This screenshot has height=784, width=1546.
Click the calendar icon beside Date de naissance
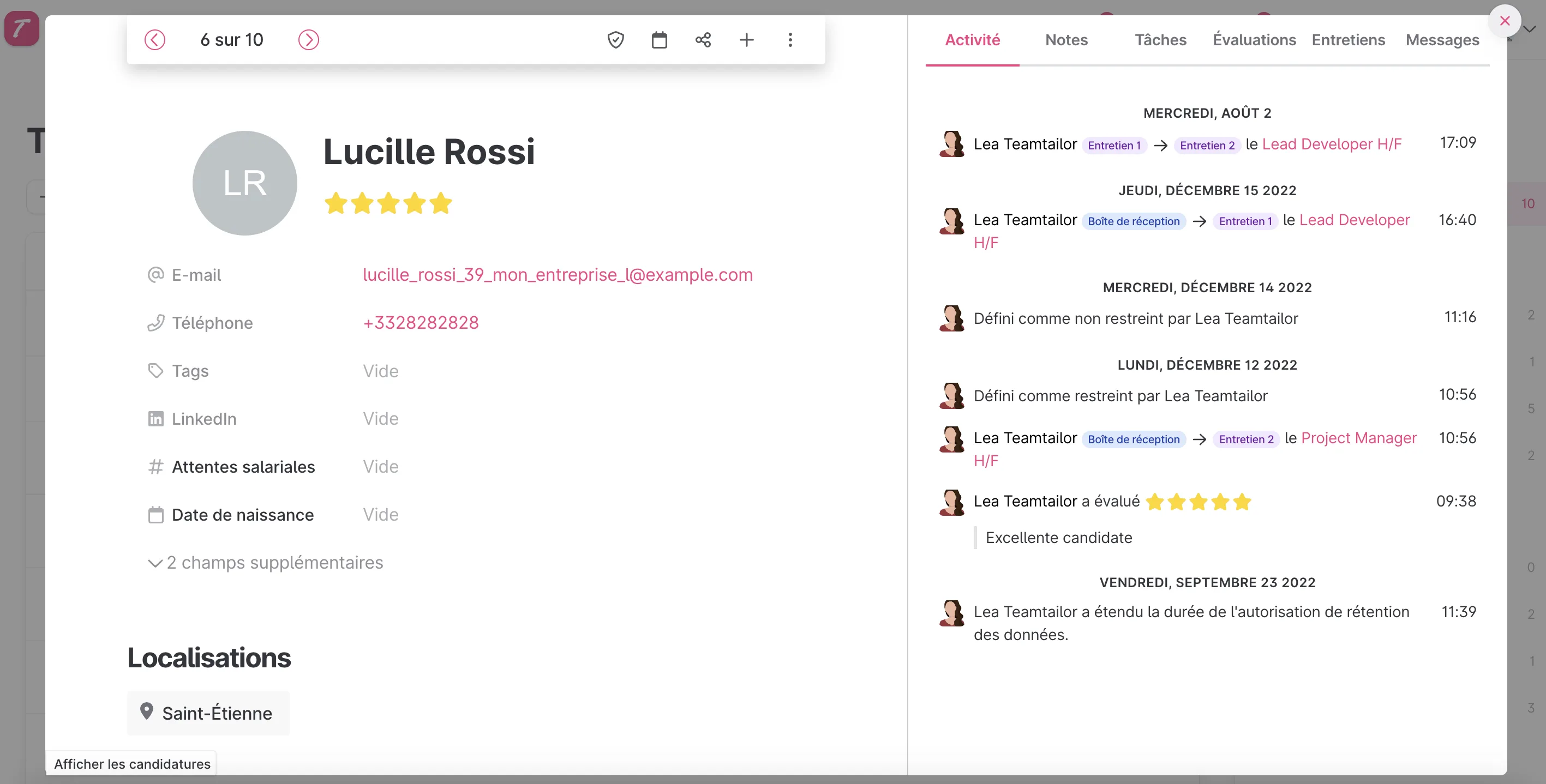pos(155,515)
